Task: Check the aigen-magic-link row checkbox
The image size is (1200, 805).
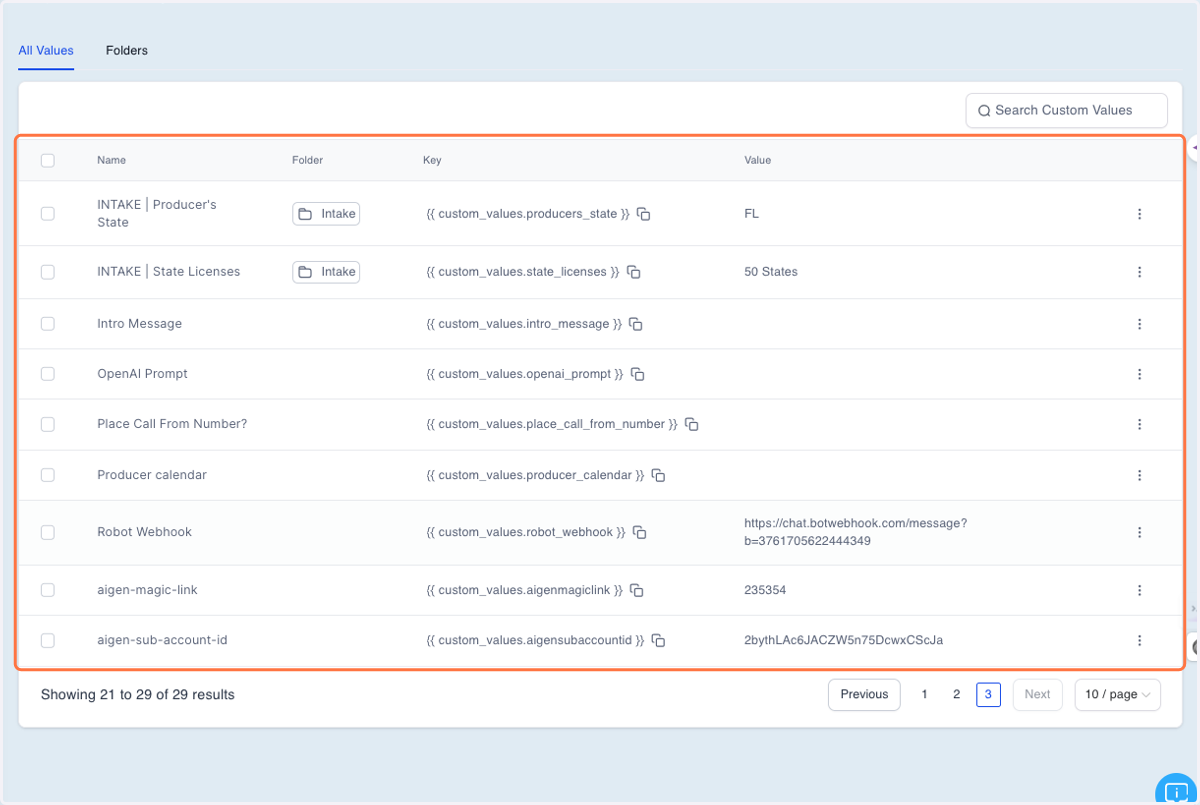Action: pos(48,590)
